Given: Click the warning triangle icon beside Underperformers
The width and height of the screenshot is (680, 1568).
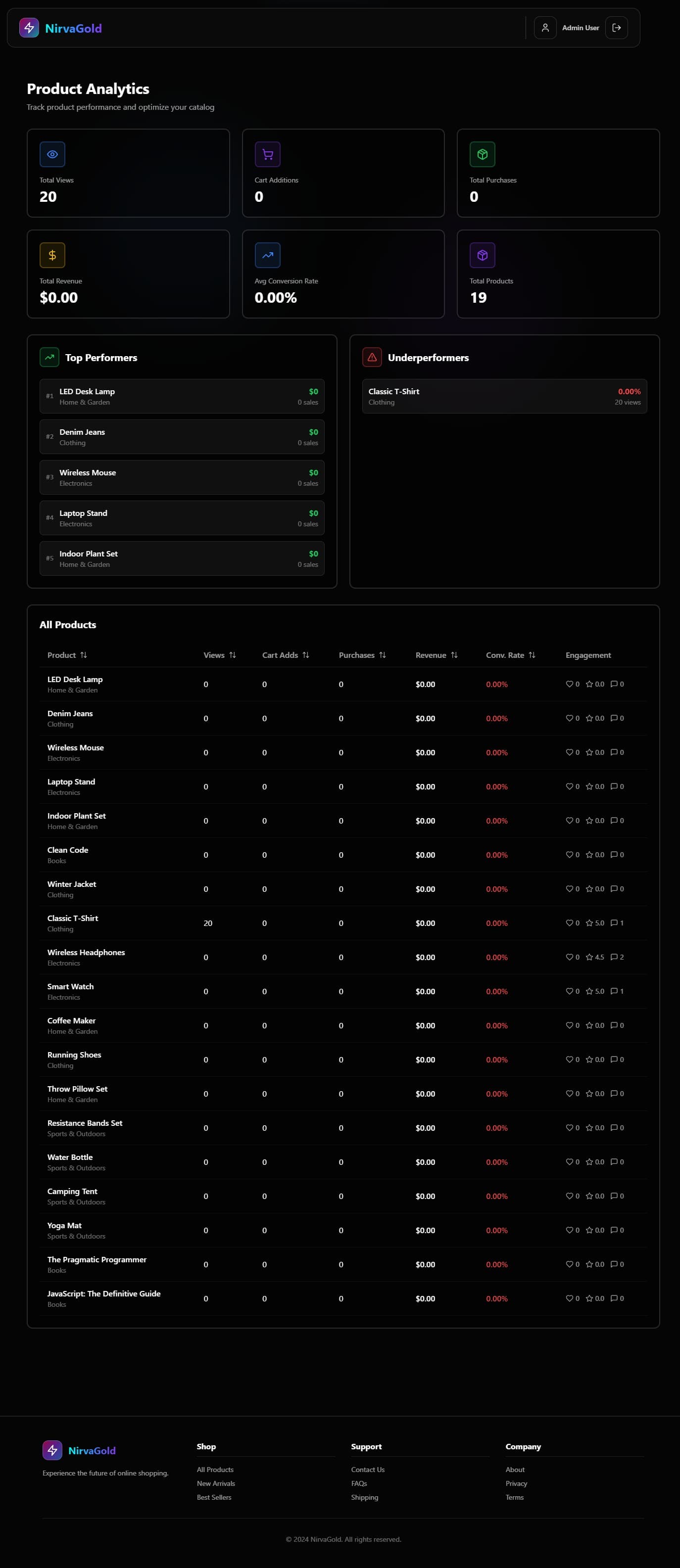Looking at the screenshot, I should pyautogui.click(x=372, y=357).
